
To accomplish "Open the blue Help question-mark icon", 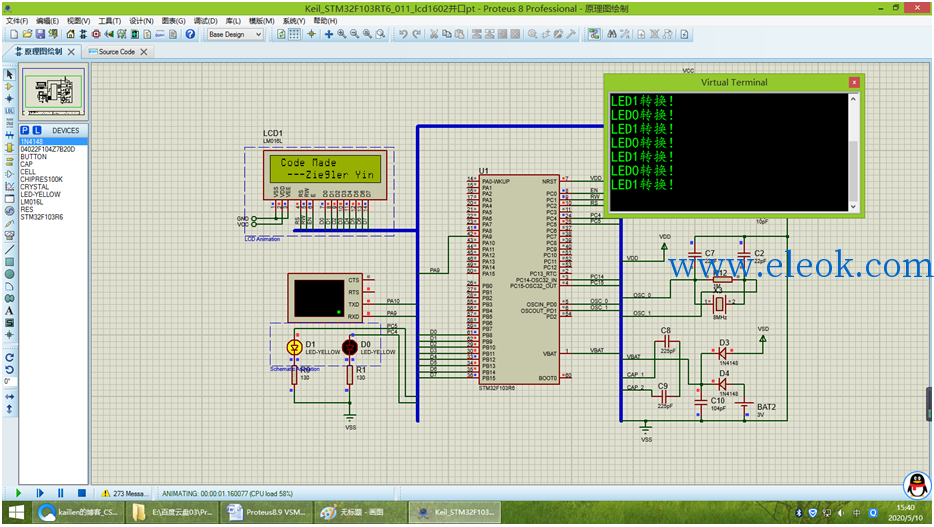I will coord(190,34).
